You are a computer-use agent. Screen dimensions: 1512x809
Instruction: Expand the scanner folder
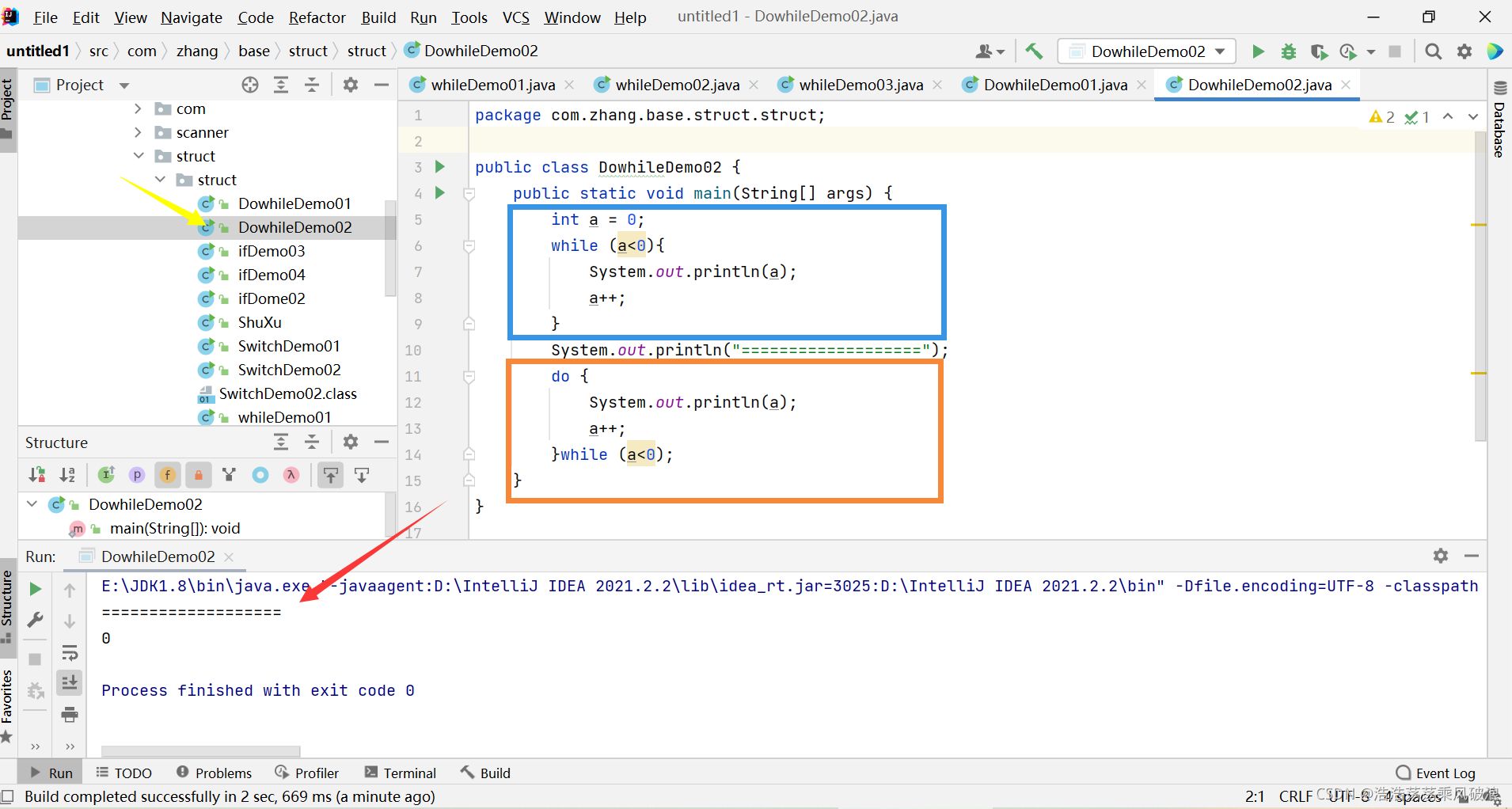[x=139, y=132]
